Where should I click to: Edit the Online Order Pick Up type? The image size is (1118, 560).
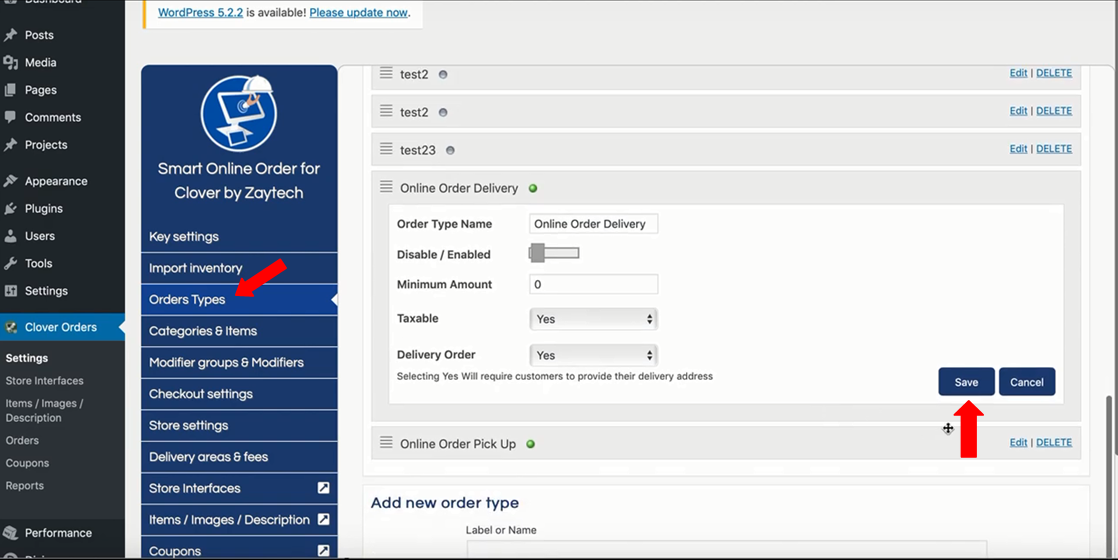[1018, 442]
